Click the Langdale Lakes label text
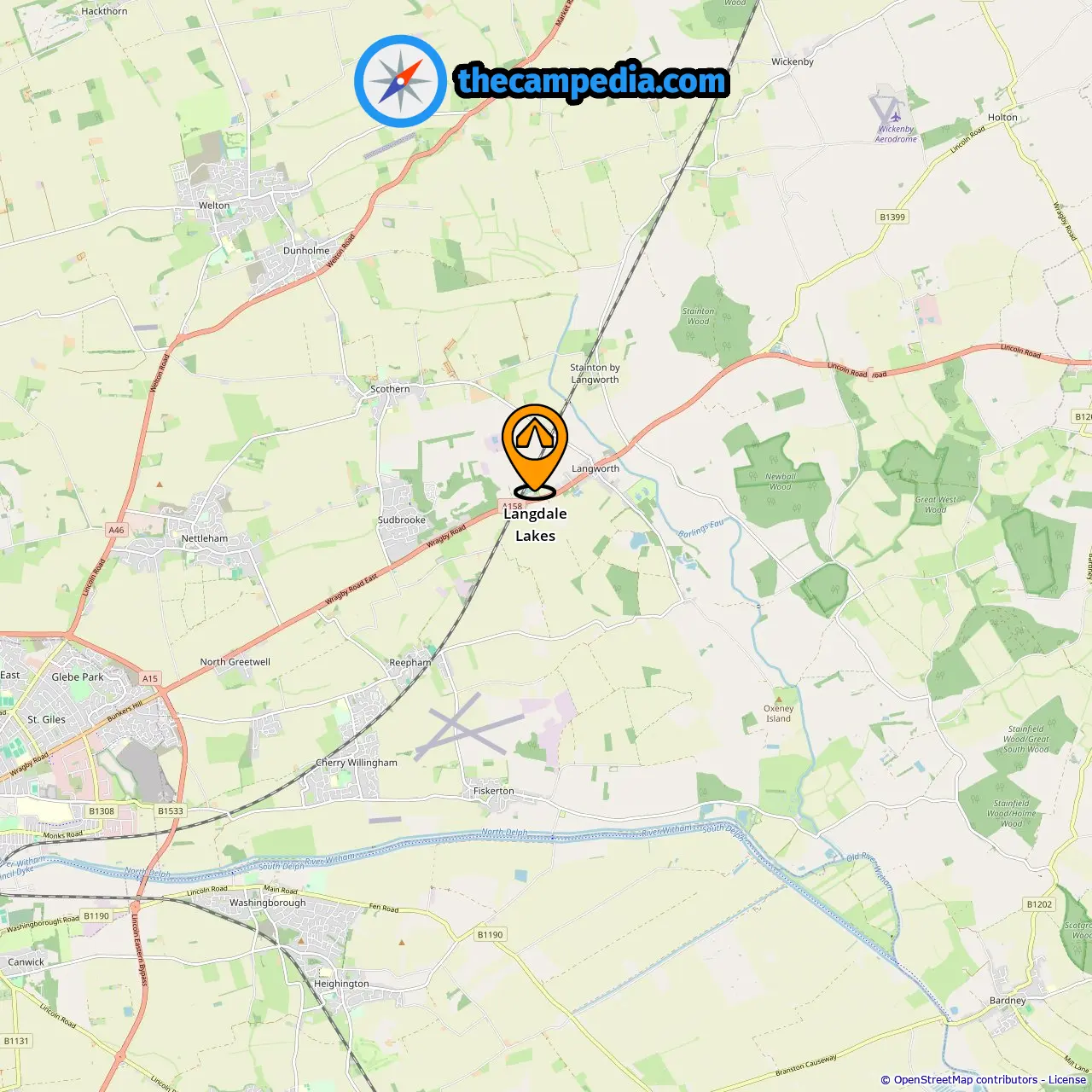 [x=535, y=525]
